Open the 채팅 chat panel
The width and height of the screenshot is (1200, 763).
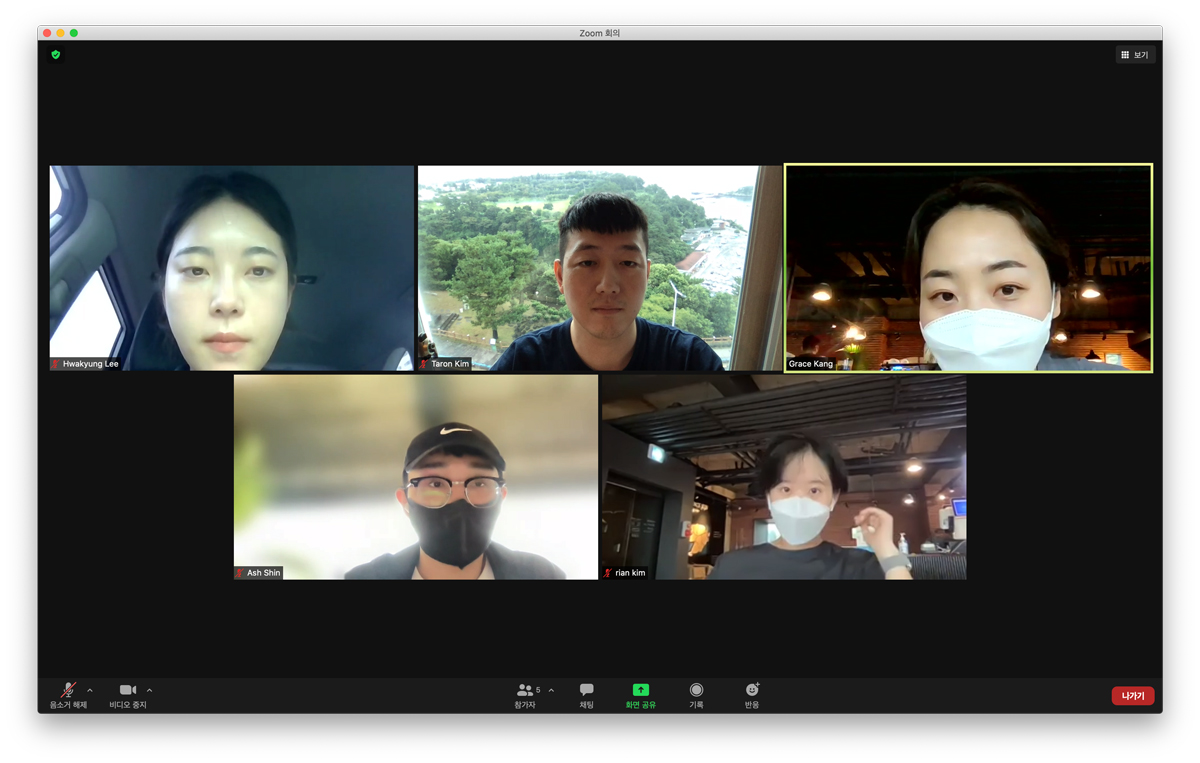[587, 695]
